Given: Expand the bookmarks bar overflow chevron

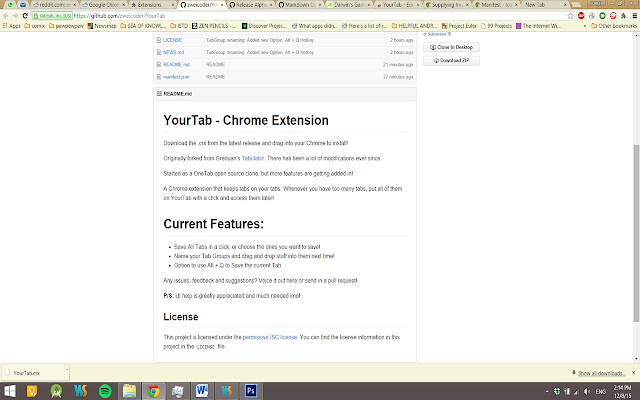Looking at the screenshot, I should 585,26.
